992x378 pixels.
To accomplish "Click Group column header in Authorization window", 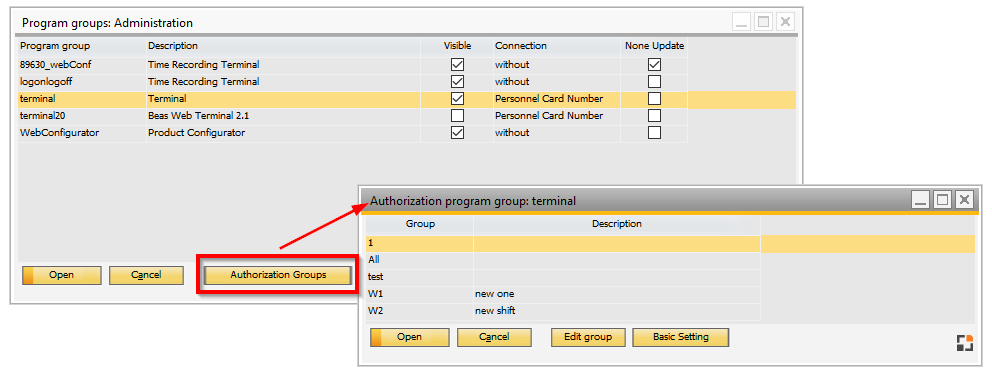I will pyautogui.click(x=420, y=224).
